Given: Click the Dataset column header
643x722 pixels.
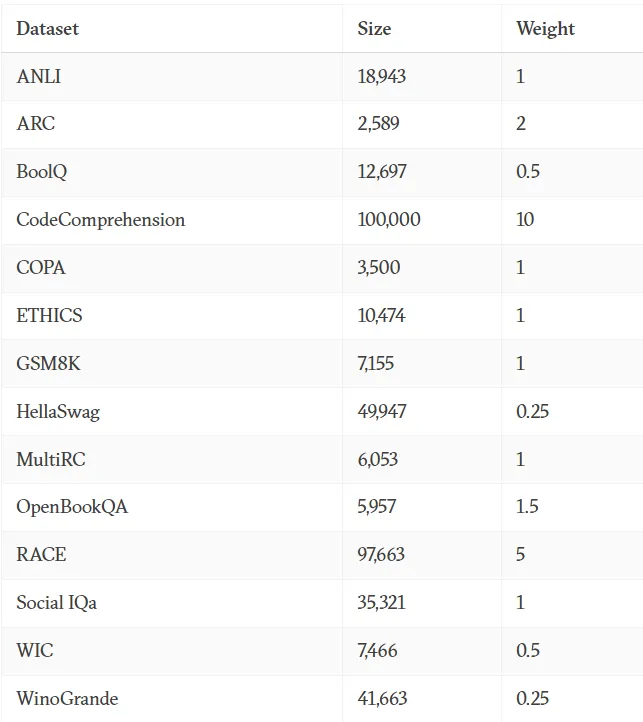Looking at the screenshot, I should coord(47,29).
